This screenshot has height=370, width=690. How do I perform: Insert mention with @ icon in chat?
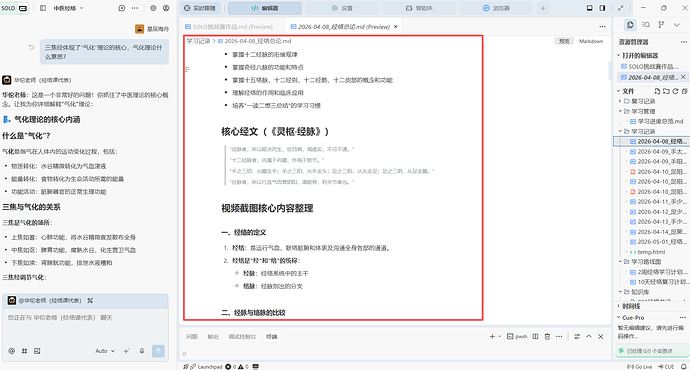pos(11,351)
